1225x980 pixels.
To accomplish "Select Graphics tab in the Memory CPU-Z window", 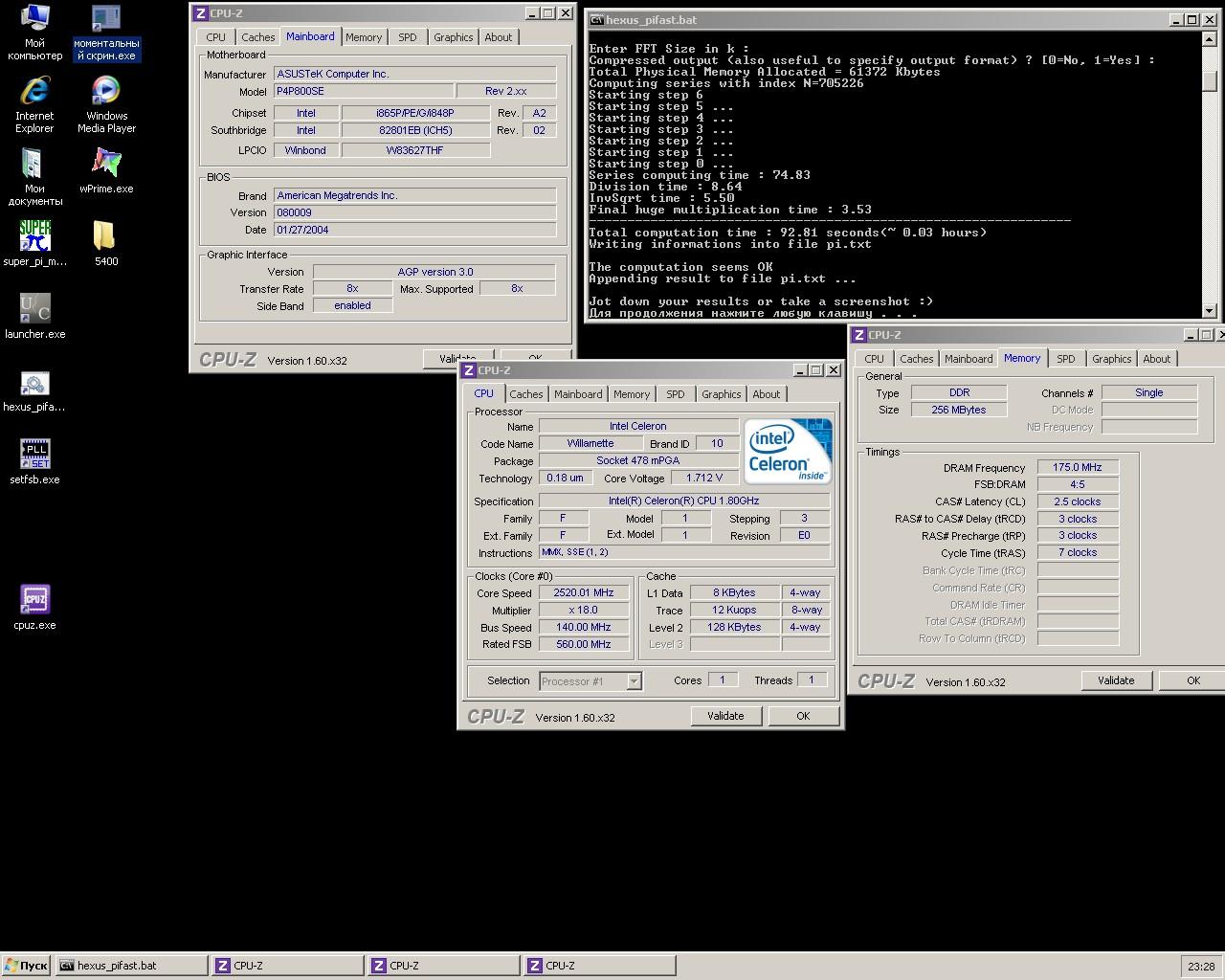I will [1111, 359].
